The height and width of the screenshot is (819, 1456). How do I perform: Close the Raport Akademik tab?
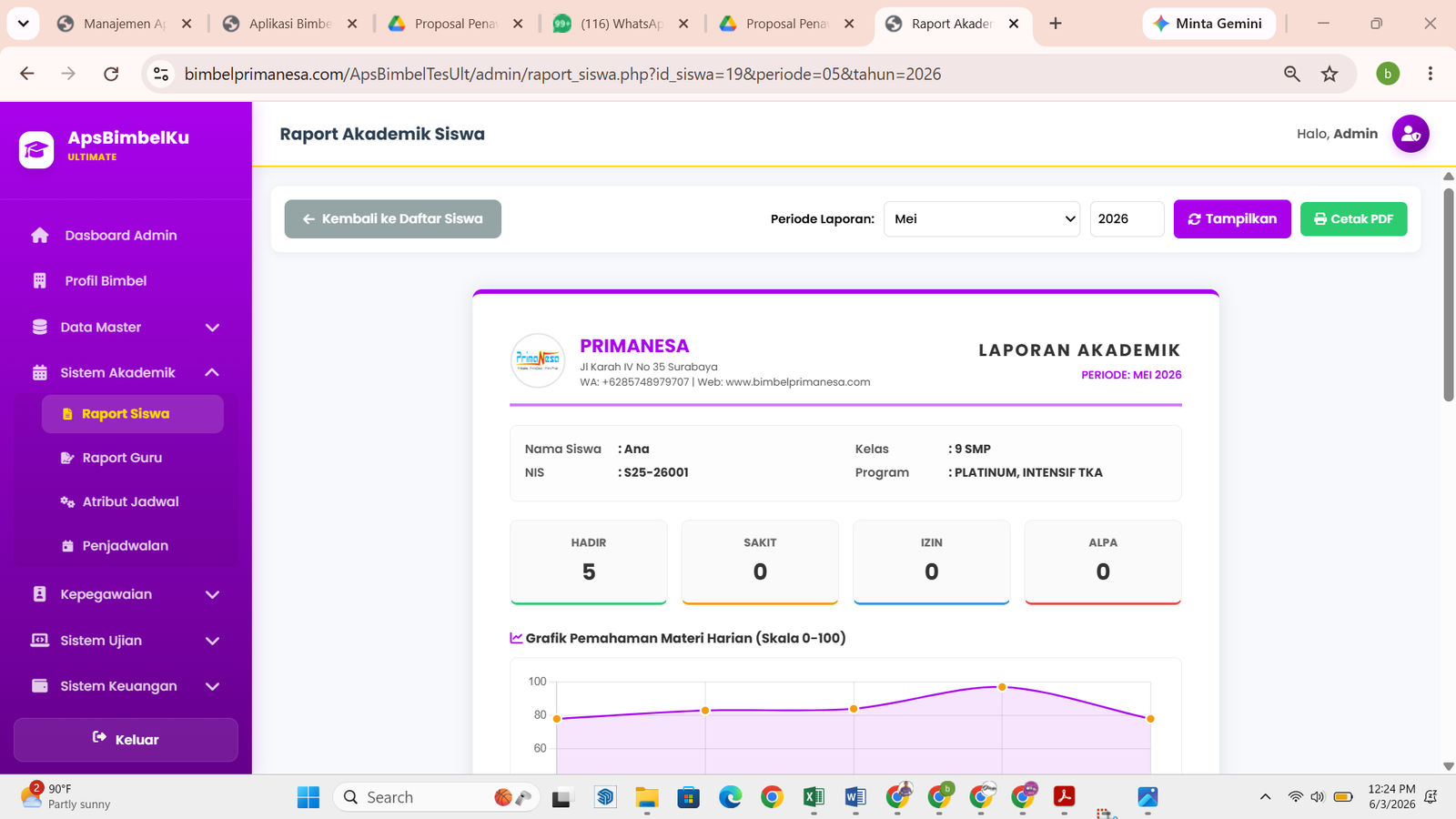click(x=1014, y=24)
